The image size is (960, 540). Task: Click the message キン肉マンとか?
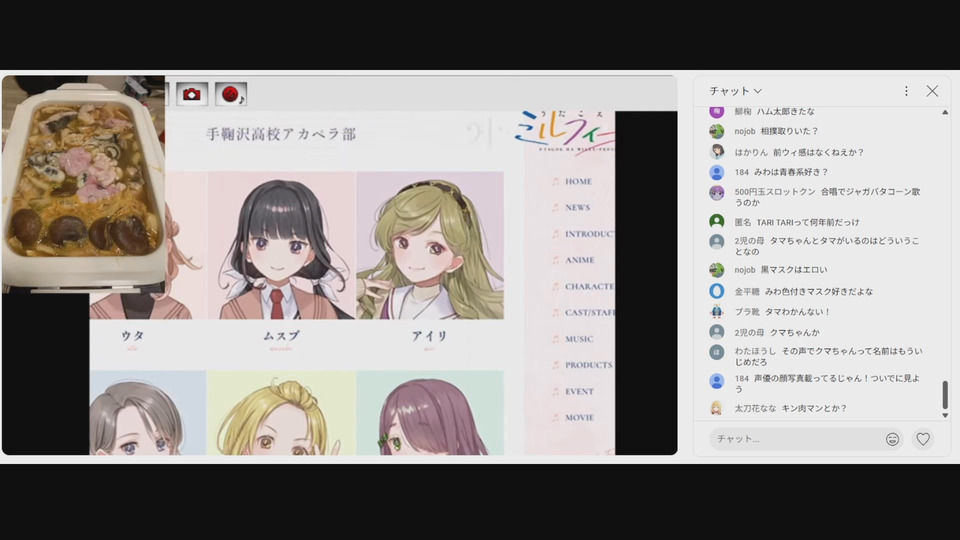814,408
